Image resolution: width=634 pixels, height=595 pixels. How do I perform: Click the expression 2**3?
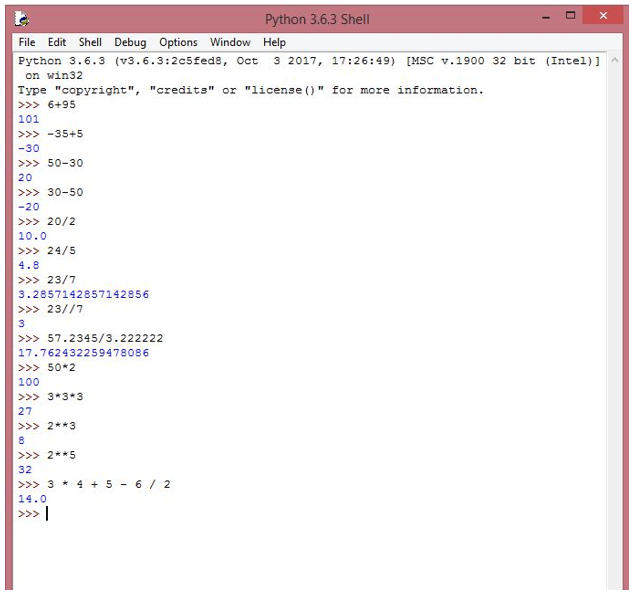[x=61, y=426]
